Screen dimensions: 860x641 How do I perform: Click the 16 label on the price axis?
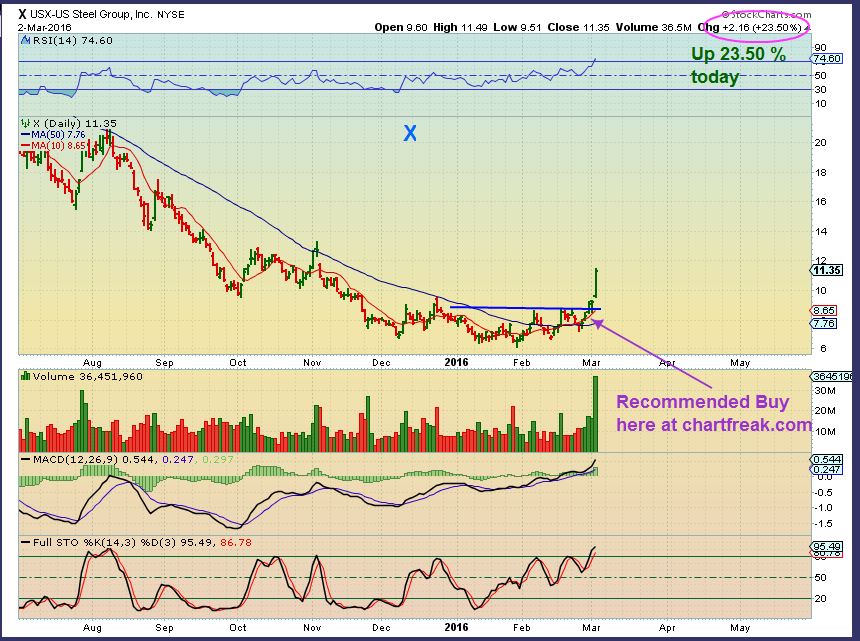tap(821, 202)
